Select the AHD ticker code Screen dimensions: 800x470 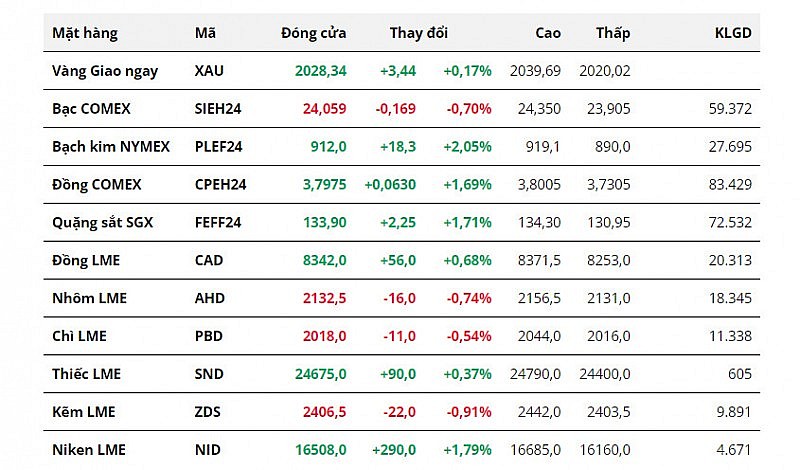click(x=210, y=299)
